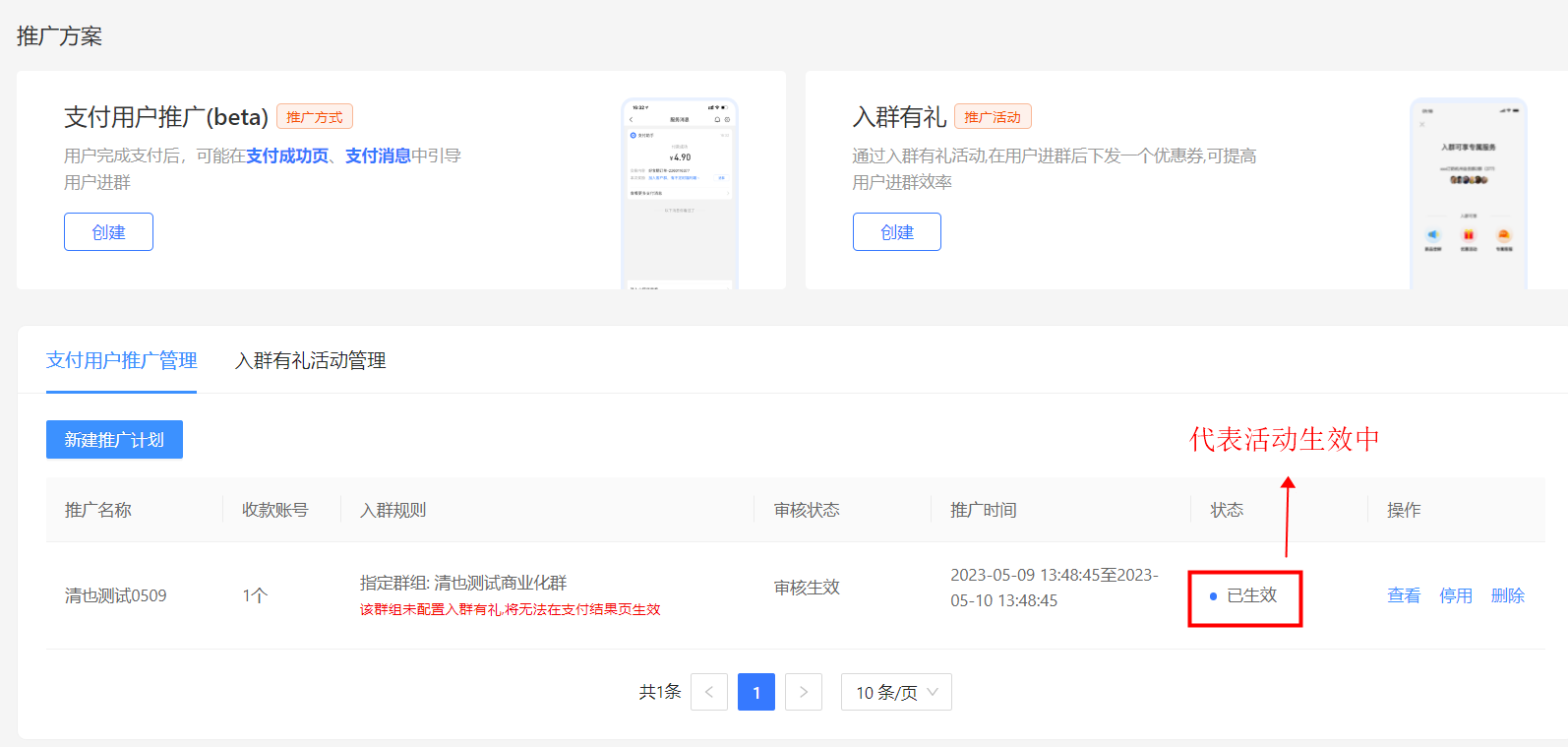Click the 支付成功页 highlighted link text

(x=287, y=156)
